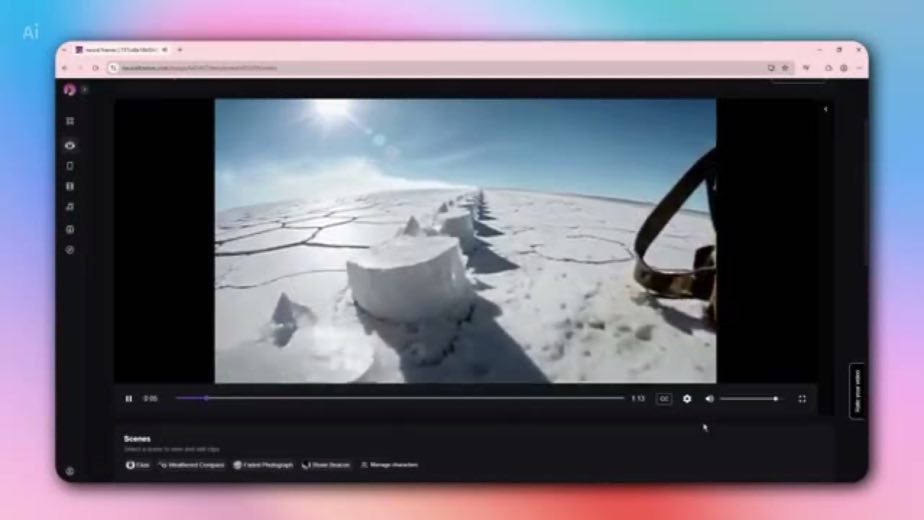Open the tab search dropdown arrow
The height and width of the screenshot is (520, 924).
(64, 50)
